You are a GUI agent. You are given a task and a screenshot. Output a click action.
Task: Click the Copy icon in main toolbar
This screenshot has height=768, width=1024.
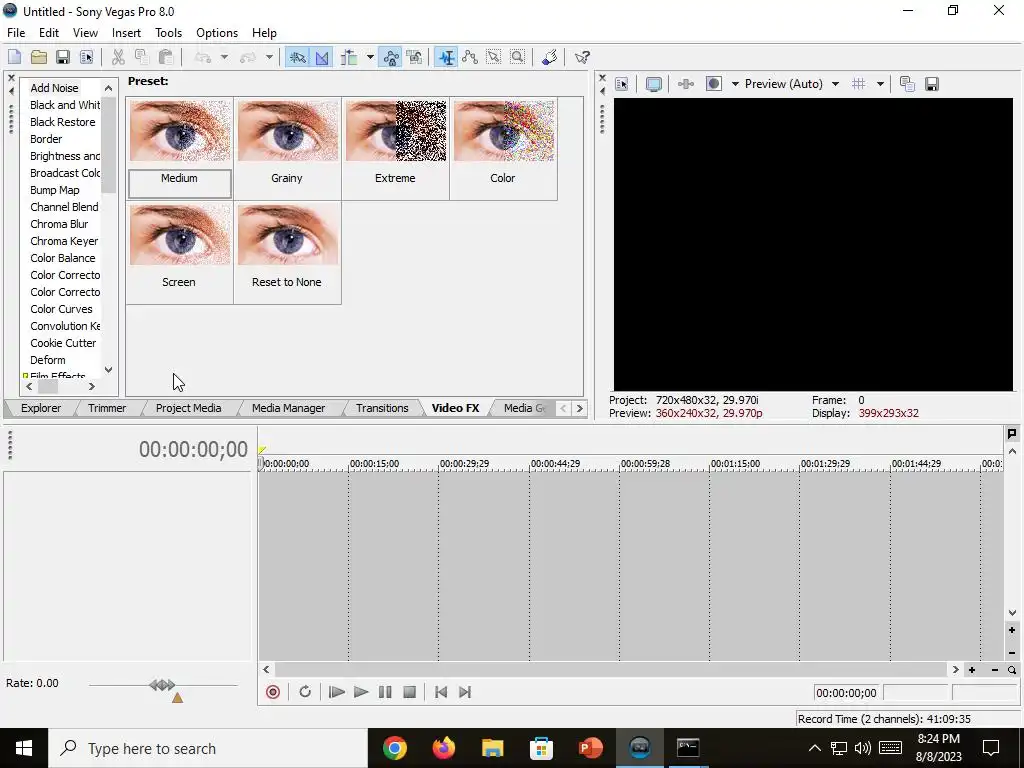click(142, 57)
